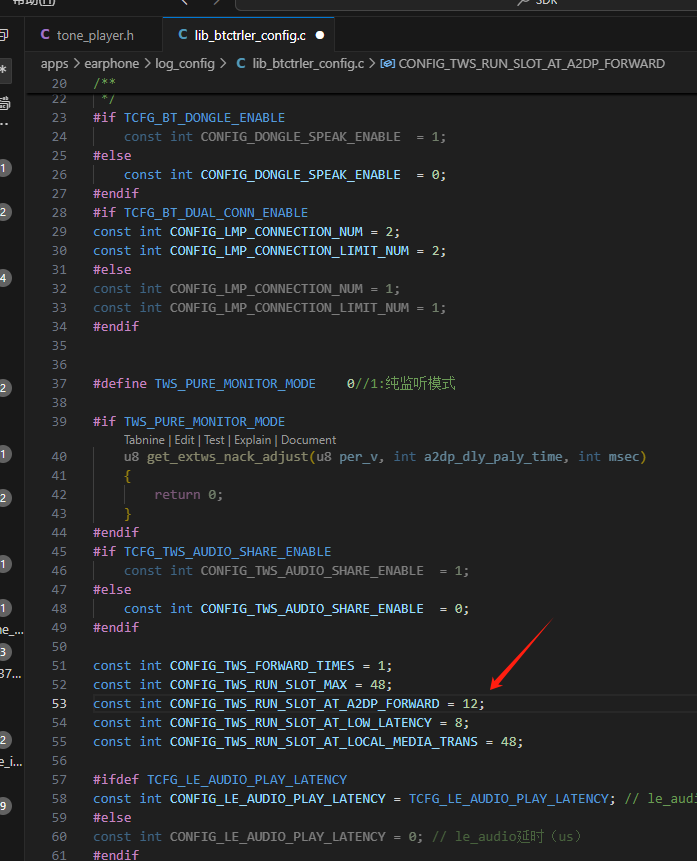Click line number 53 in the gutter
This screenshot has height=861, width=697.
tap(59, 704)
